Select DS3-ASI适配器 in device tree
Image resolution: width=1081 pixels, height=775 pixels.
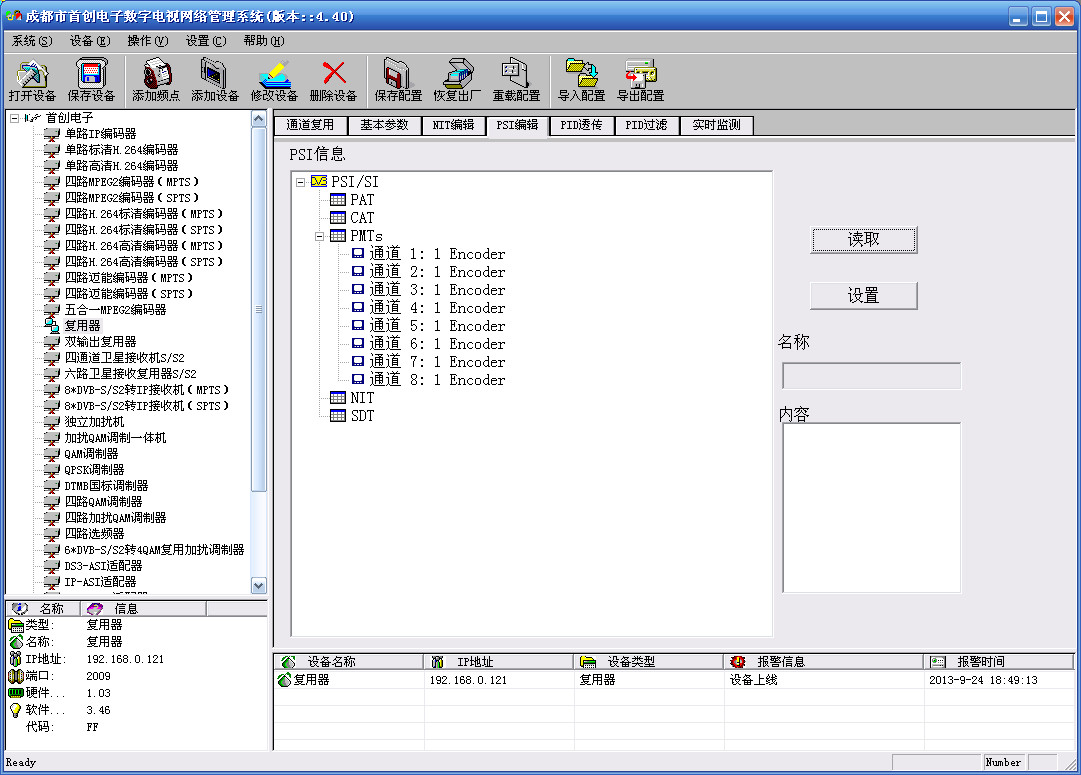[x=103, y=566]
